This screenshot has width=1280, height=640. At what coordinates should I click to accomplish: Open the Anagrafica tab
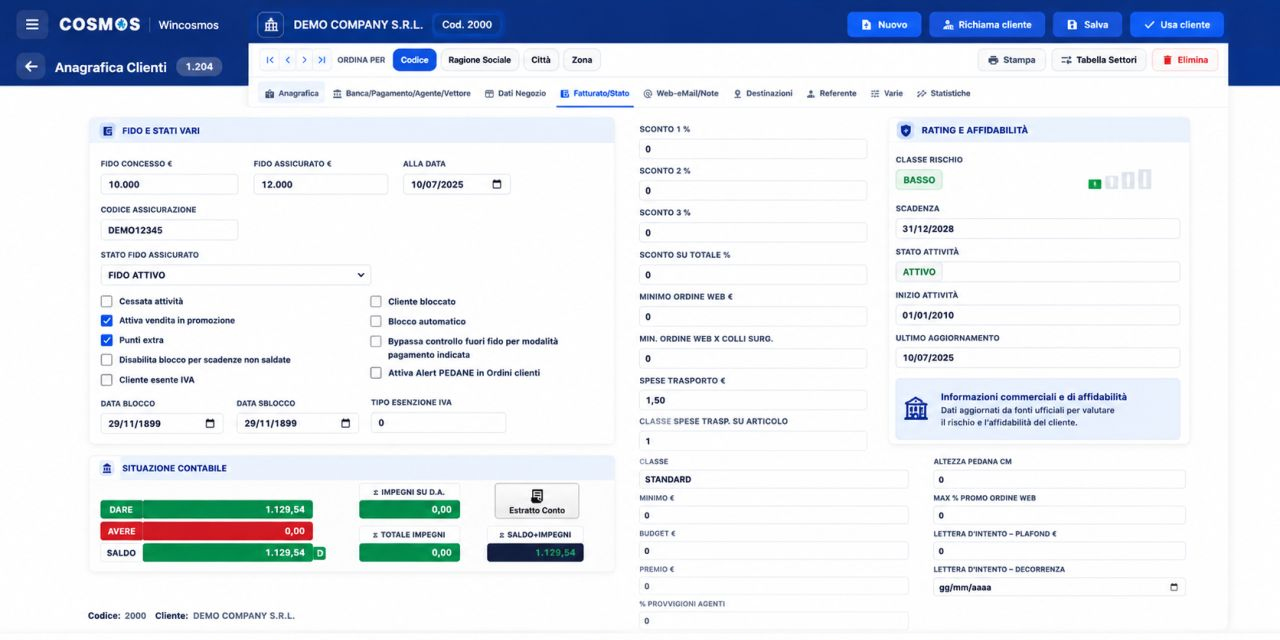(x=291, y=93)
